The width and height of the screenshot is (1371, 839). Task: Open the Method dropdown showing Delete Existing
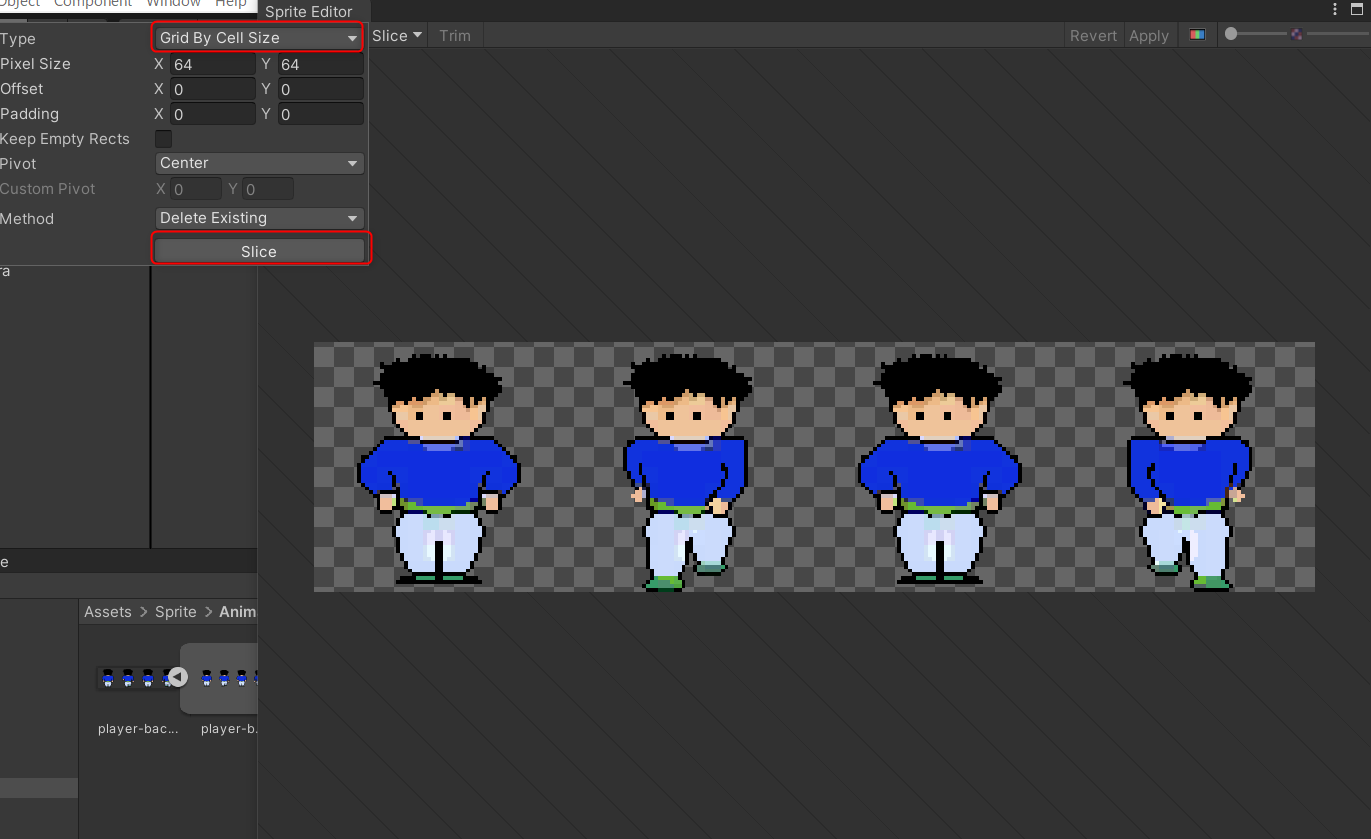259,218
